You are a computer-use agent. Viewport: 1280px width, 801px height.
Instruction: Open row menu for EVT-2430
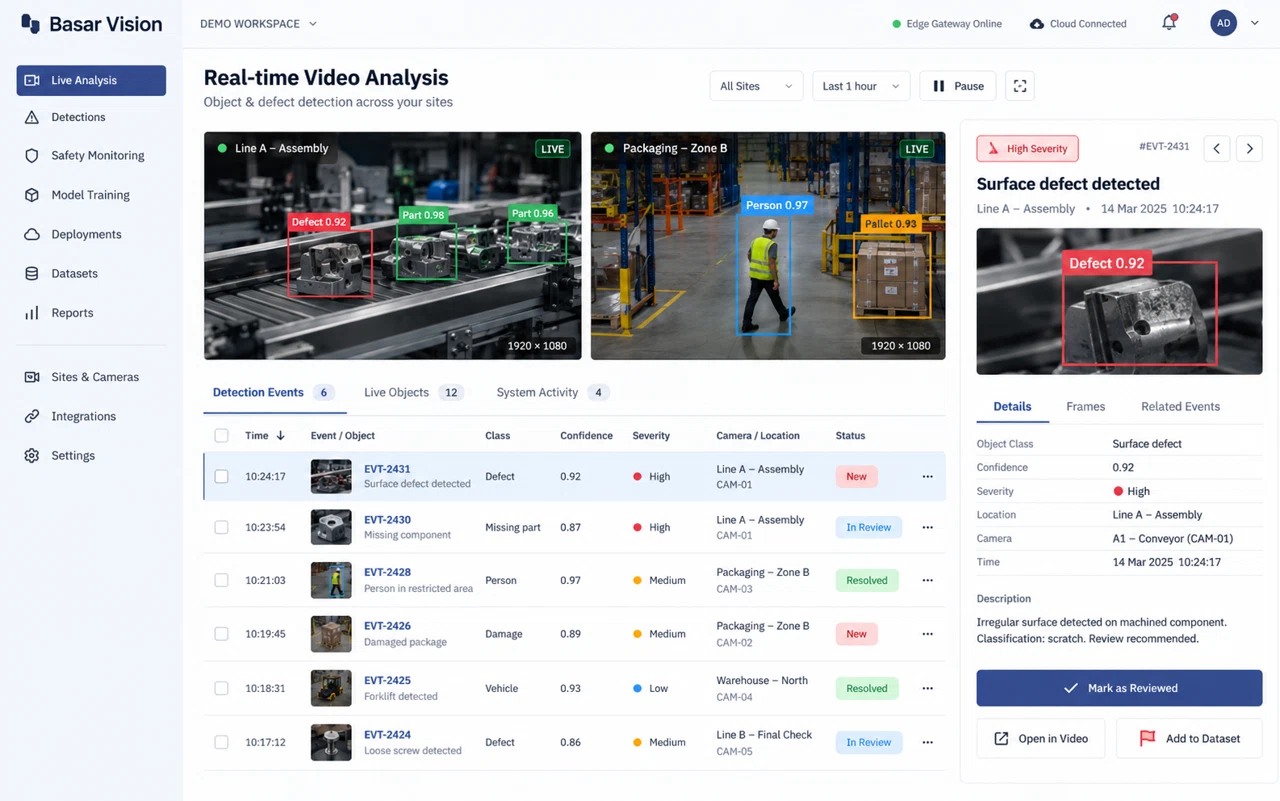tap(927, 527)
